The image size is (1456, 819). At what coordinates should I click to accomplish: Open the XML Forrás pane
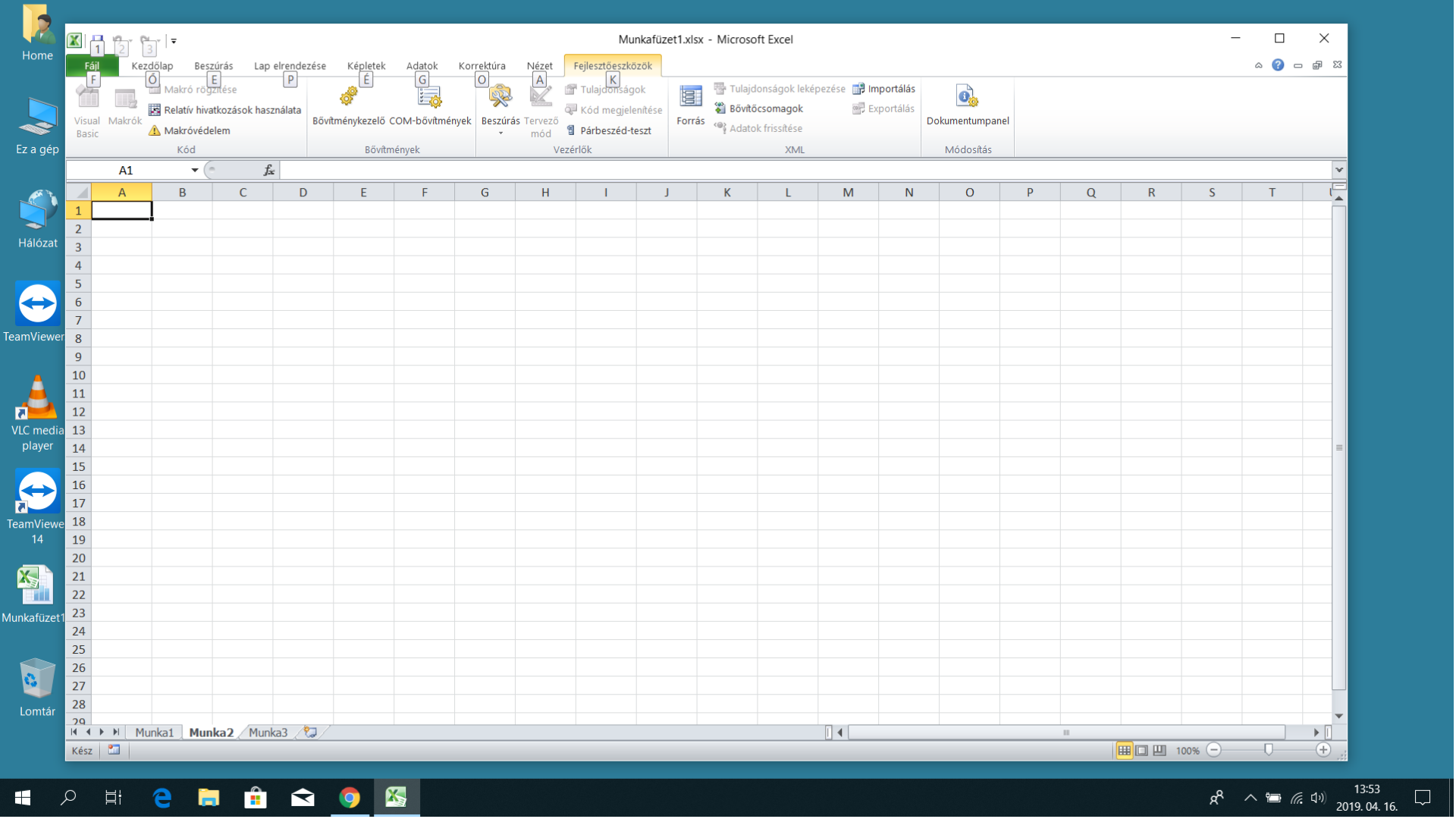click(690, 106)
